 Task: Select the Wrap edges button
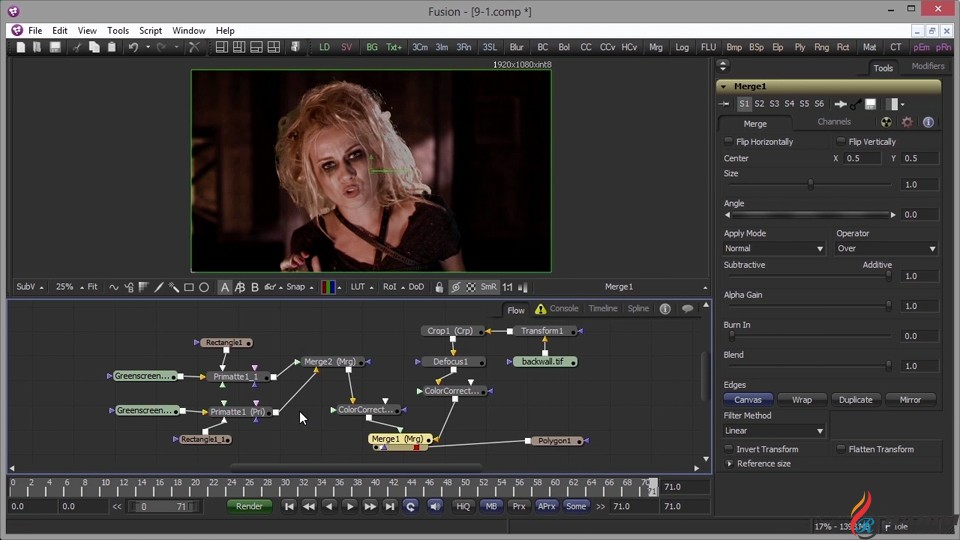pos(802,399)
